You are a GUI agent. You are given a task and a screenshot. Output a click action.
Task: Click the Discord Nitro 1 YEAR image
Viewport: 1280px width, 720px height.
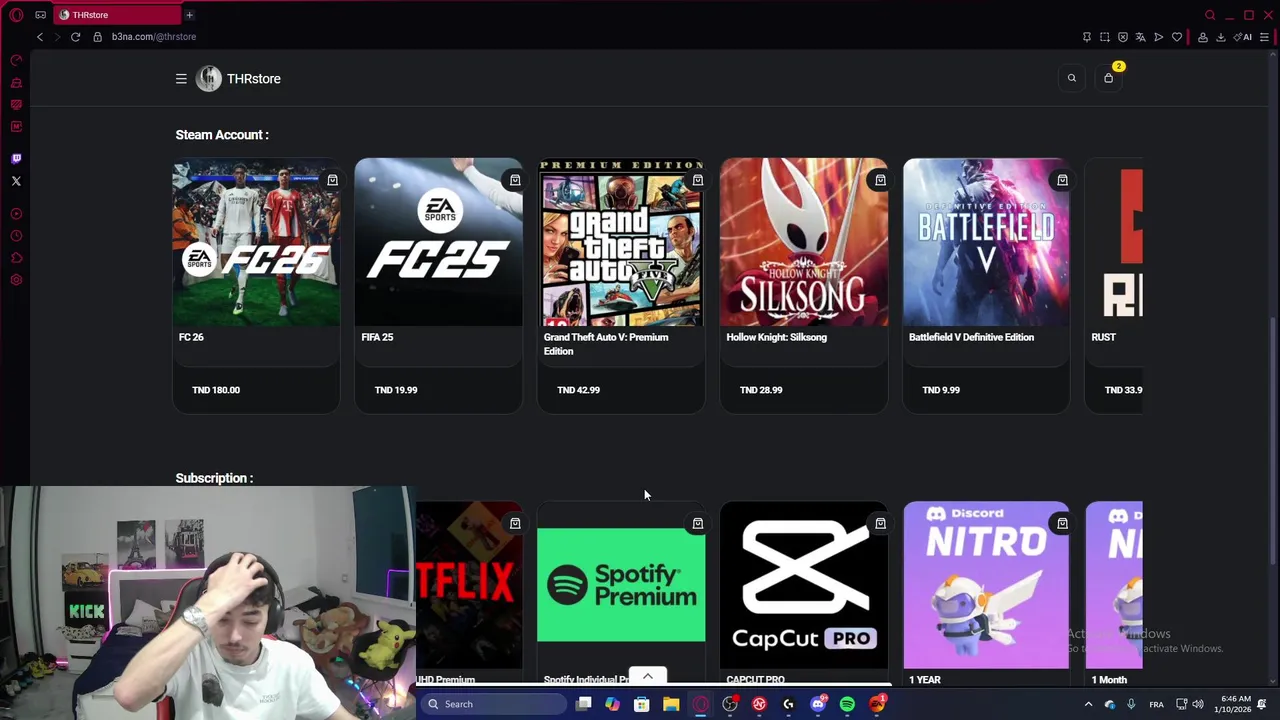[x=986, y=585]
